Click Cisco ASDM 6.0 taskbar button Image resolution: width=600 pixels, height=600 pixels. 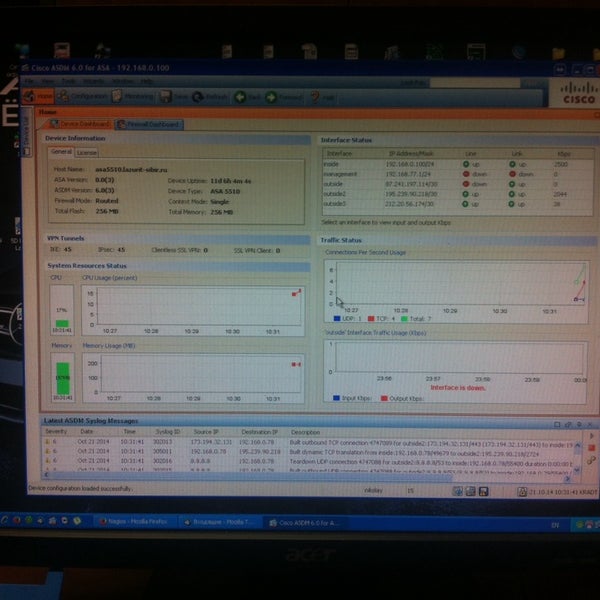305,523
